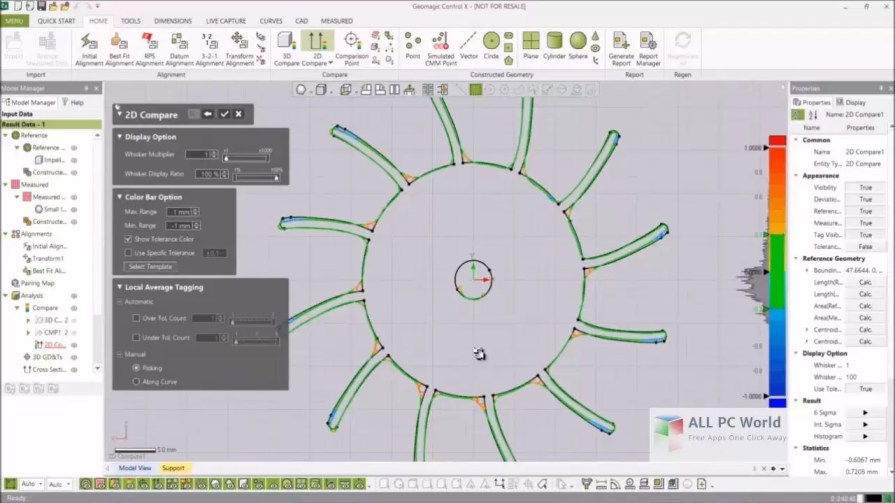
Task: Select the Best Fit Alignment tool
Action: 119,49
